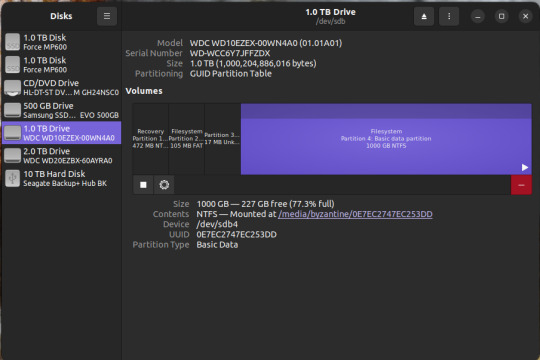This screenshot has width=540, height=360.
Task: Select the CD/DVD Drive entry
Action: tap(62, 88)
